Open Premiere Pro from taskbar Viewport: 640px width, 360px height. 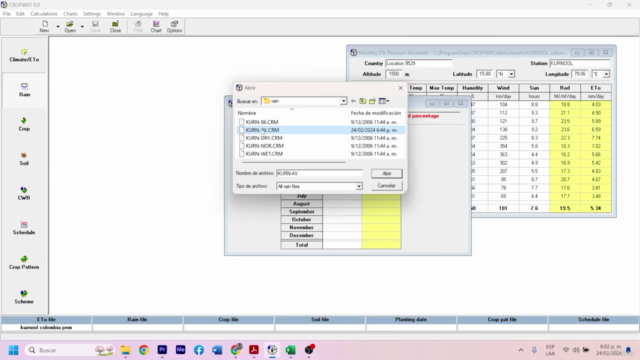pos(162,350)
